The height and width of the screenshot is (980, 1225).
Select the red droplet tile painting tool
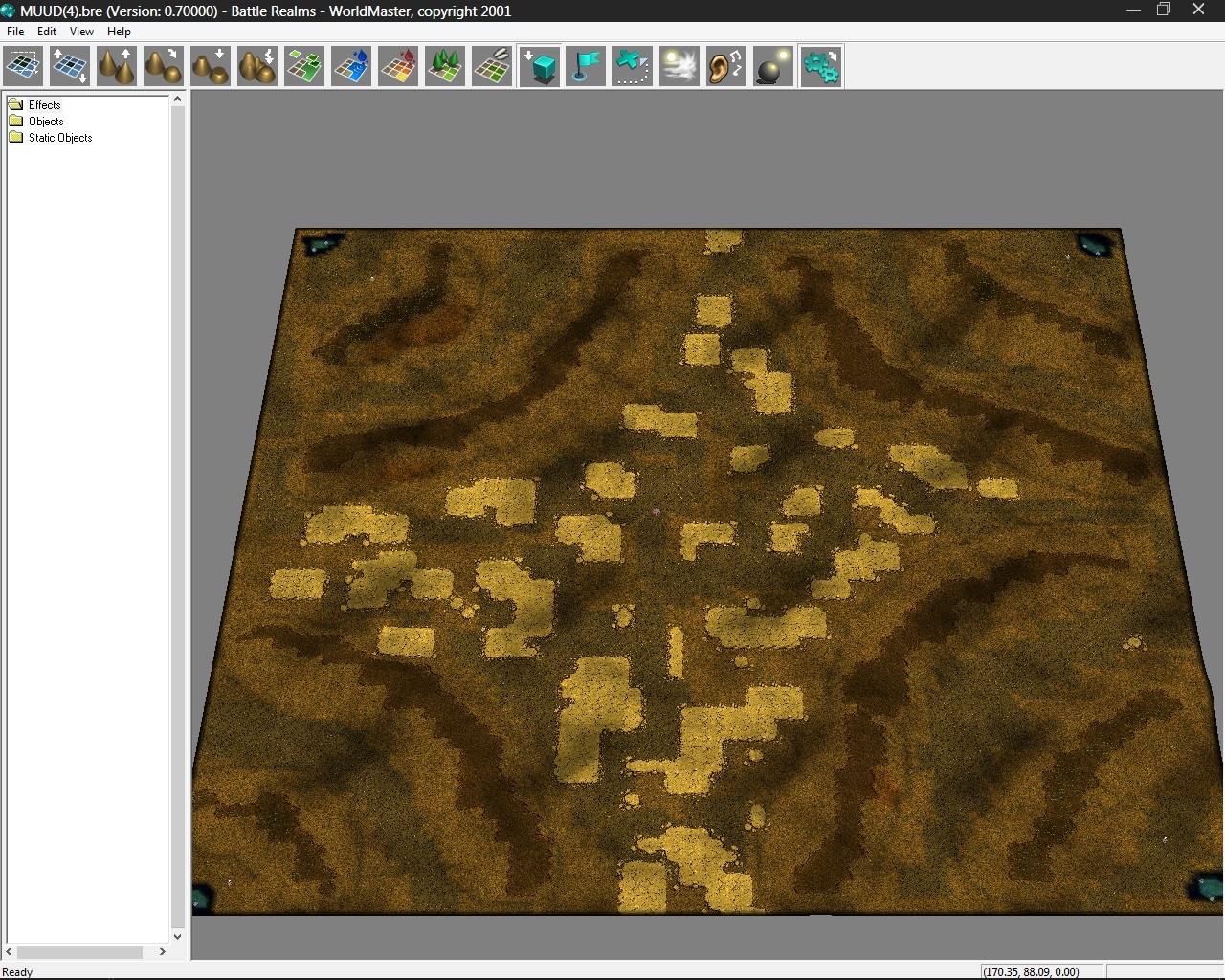[x=398, y=67]
